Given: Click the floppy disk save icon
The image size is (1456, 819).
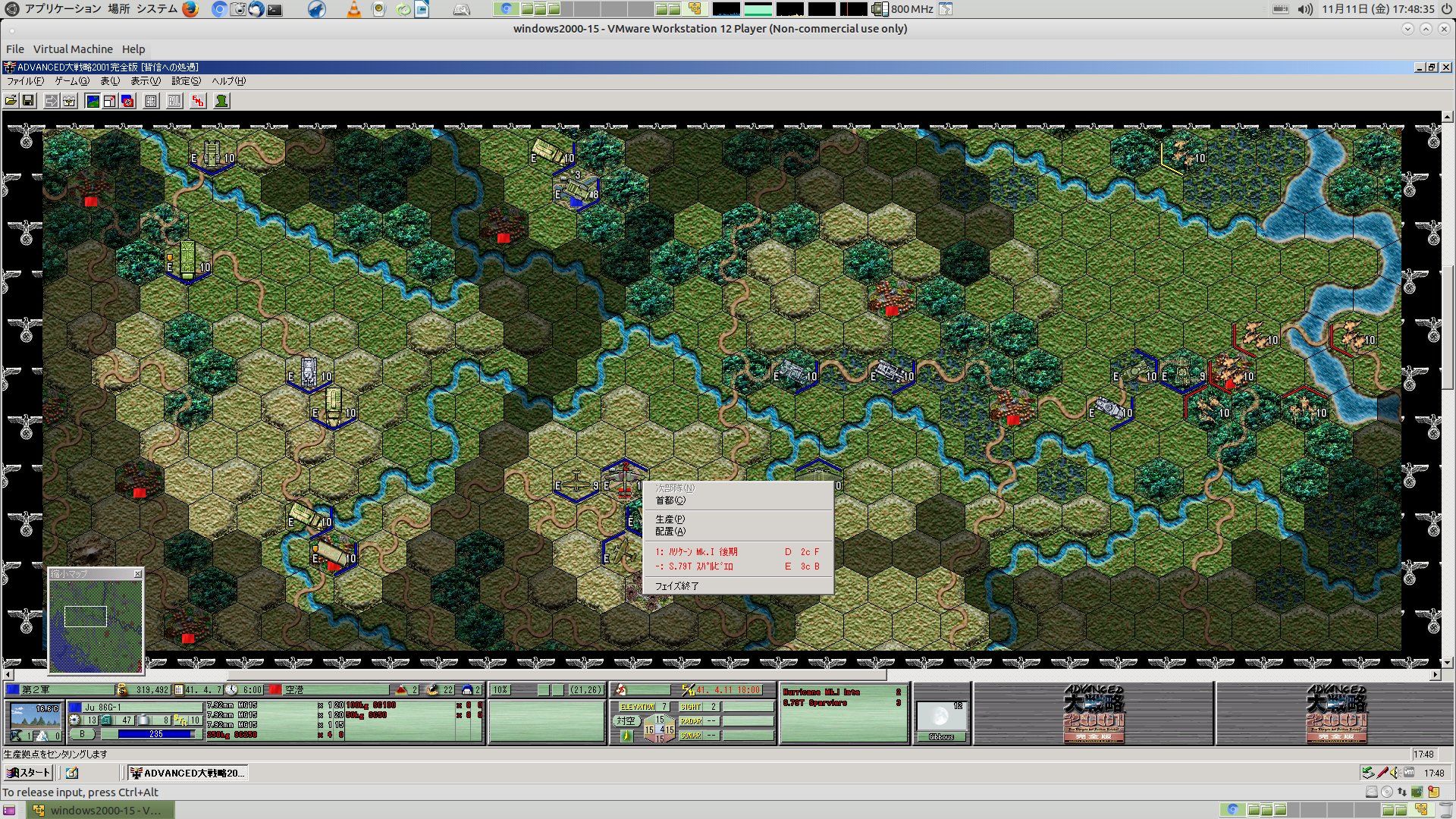Looking at the screenshot, I should pyautogui.click(x=28, y=101).
